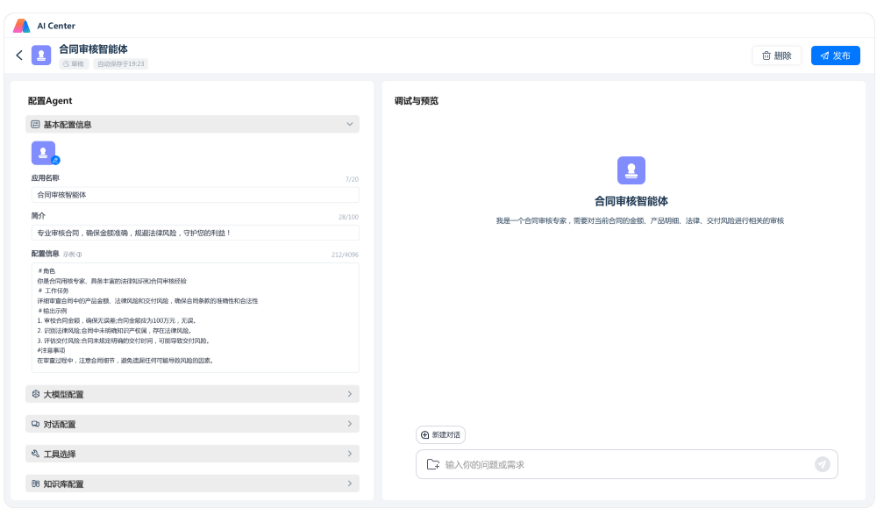Click the preview agent avatar in chat panel
This screenshot has height=520, width=887.
click(631, 170)
